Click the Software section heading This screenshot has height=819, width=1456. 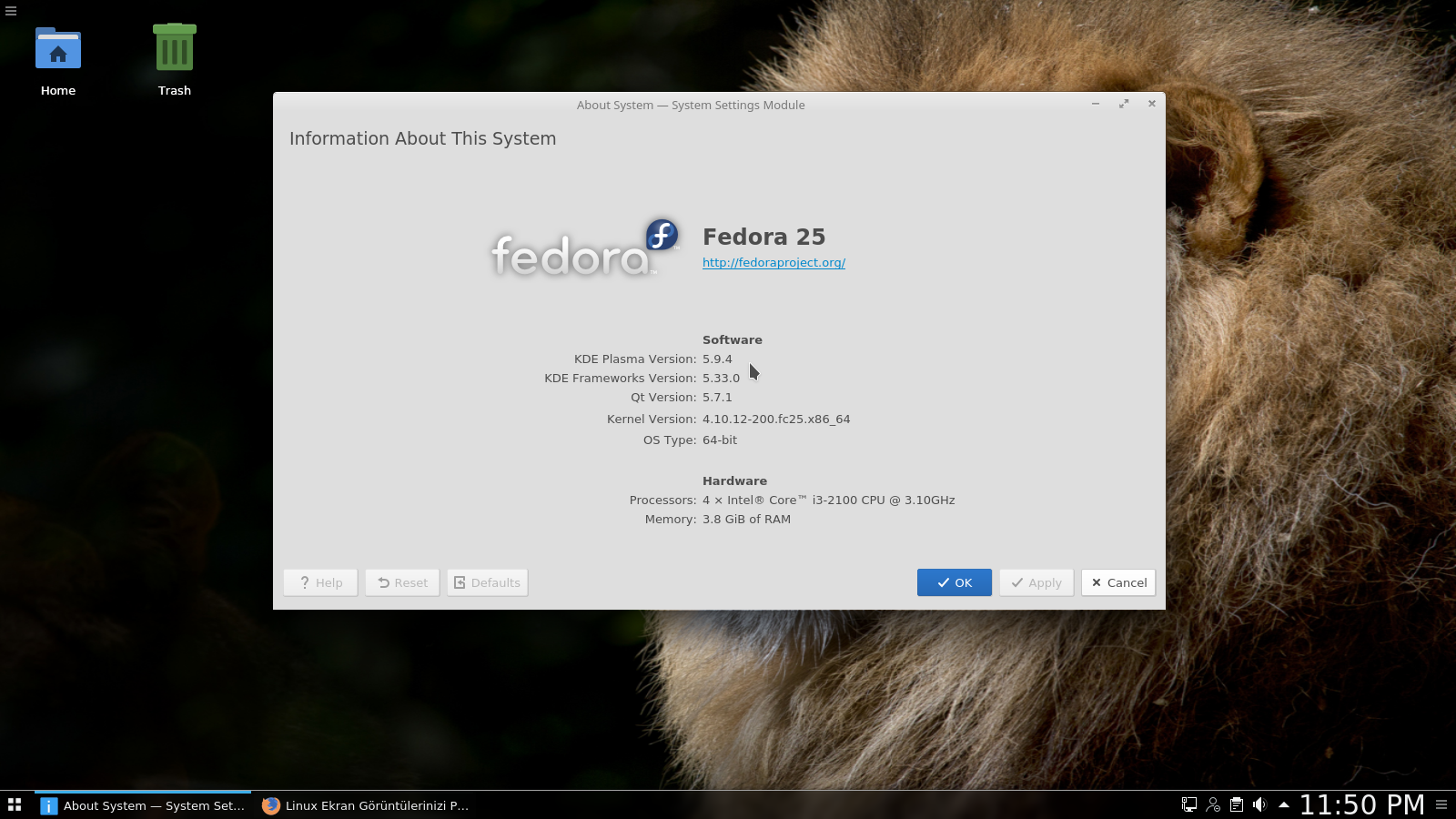pyautogui.click(x=733, y=340)
